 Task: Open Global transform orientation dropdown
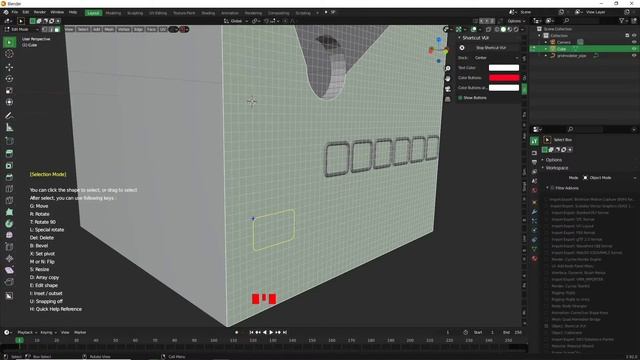[x=236, y=21]
